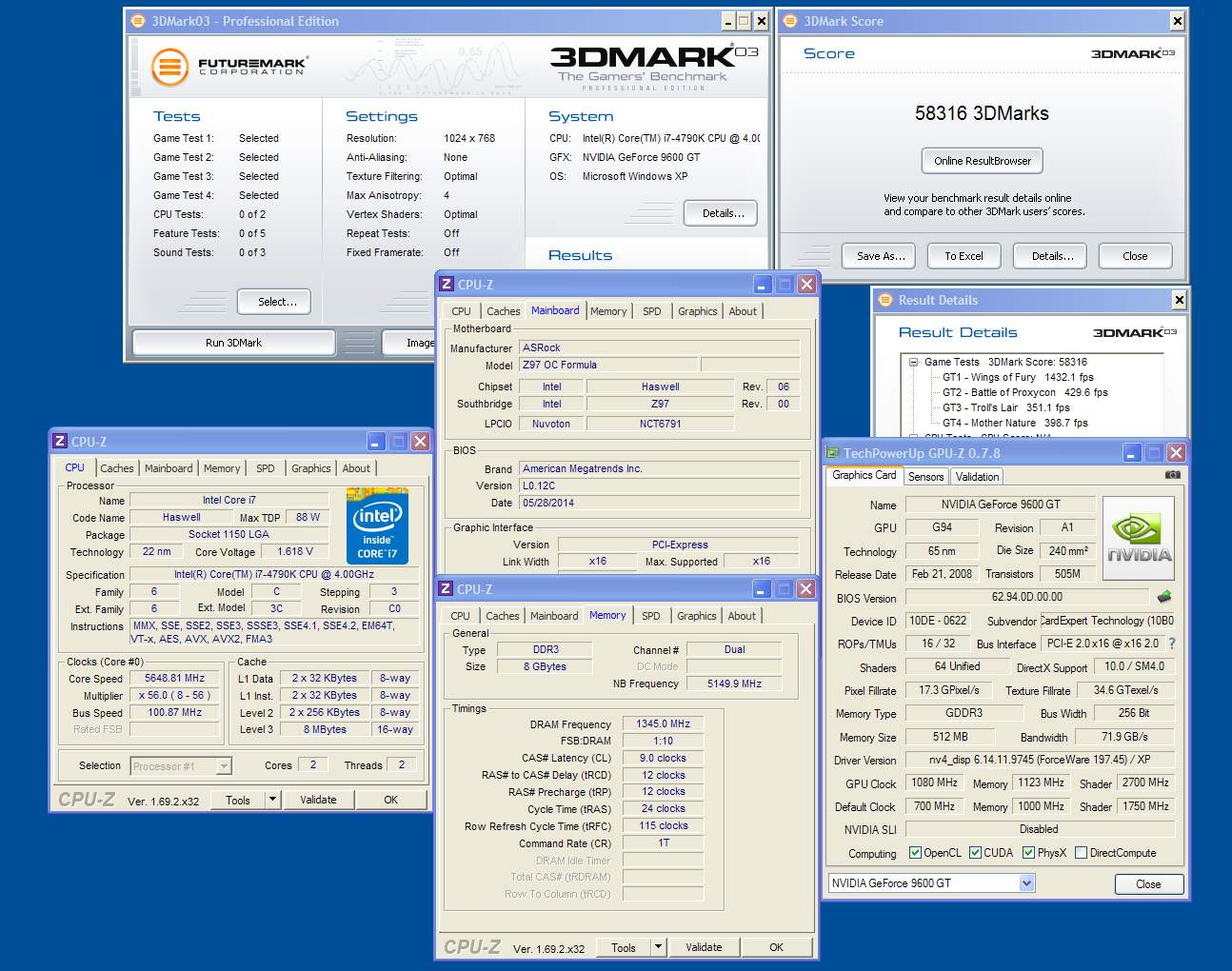Click the 3DMark Score title bar icon
Image resolution: width=1232 pixels, height=971 pixels.
pos(789,21)
